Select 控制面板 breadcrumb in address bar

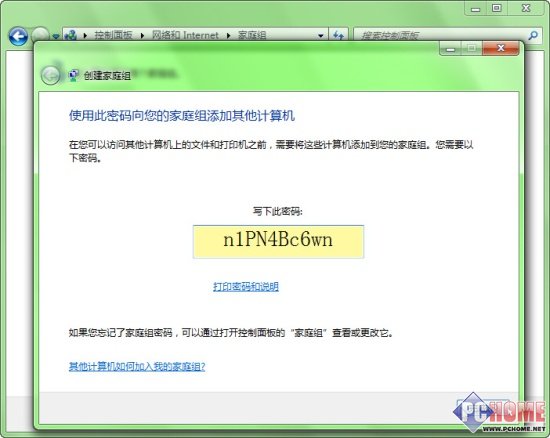click(113, 35)
